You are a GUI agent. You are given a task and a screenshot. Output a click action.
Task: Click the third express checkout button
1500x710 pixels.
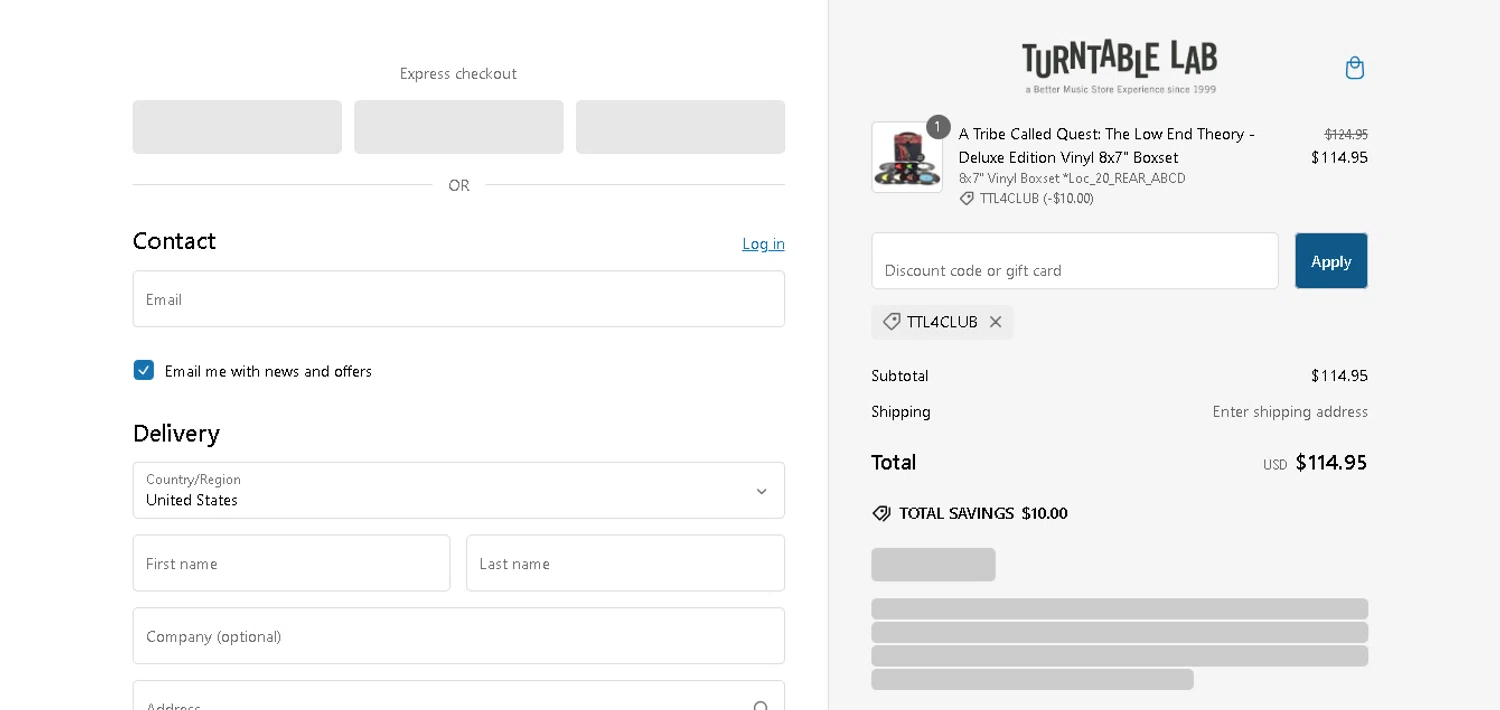click(x=680, y=127)
